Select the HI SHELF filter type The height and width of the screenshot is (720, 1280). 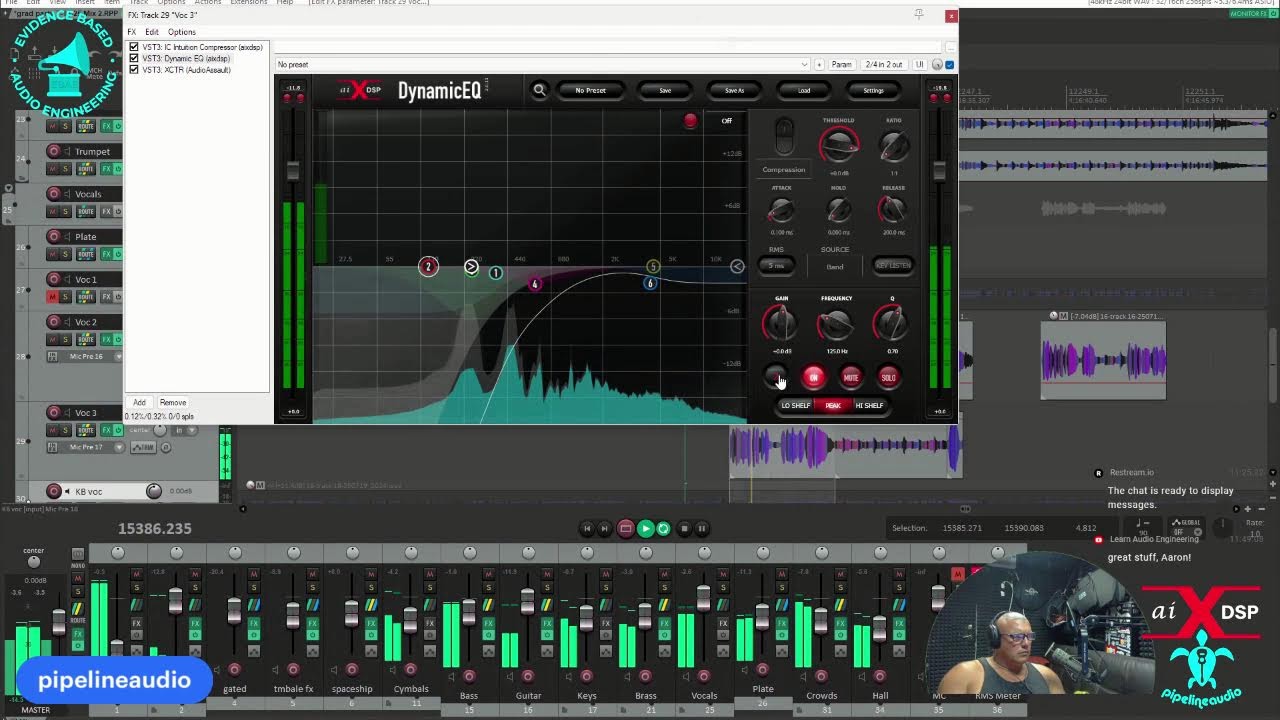869,405
